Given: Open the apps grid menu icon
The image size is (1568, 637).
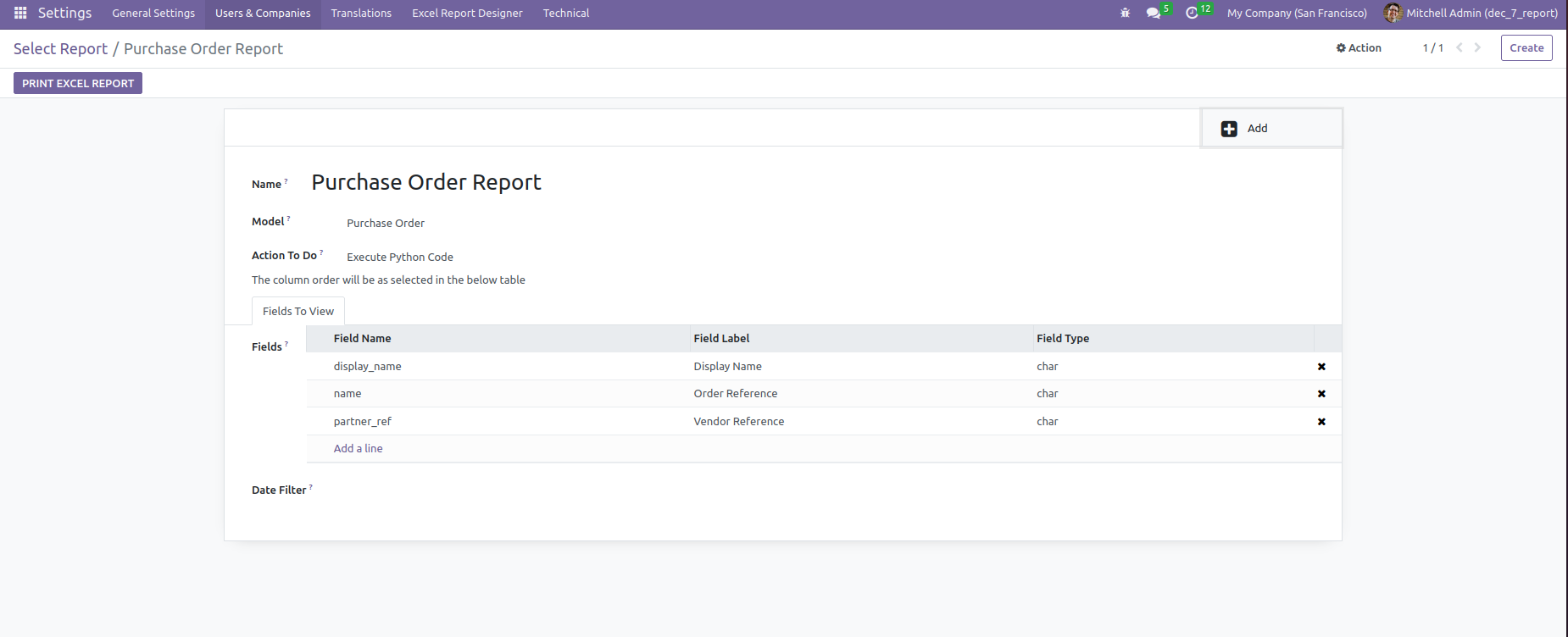Looking at the screenshot, I should click(x=20, y=13).
